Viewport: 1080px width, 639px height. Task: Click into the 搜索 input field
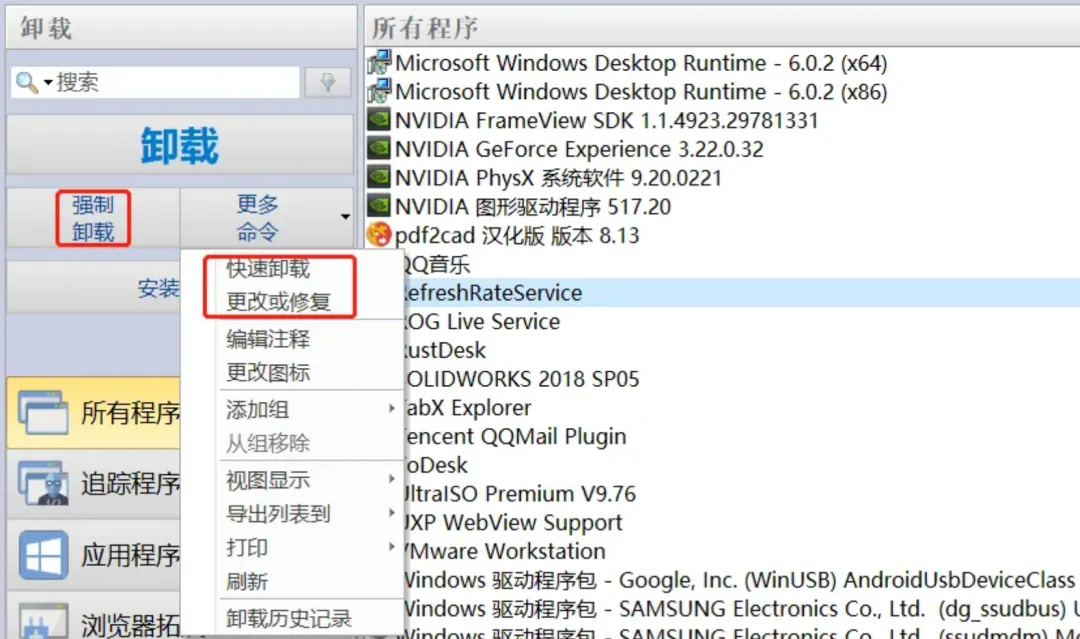pyautogui.click(x=175, y=82)
